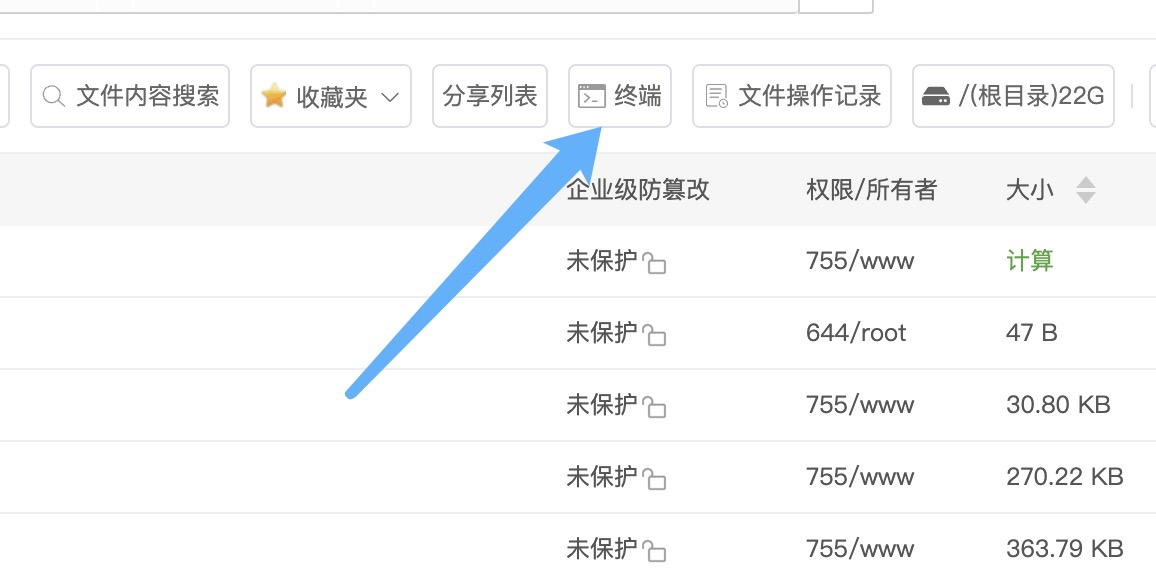Viewport: 1156px width, 570px height.
Task: Toggle the lock icon in the 47 B row
Action: coord(654,336)
